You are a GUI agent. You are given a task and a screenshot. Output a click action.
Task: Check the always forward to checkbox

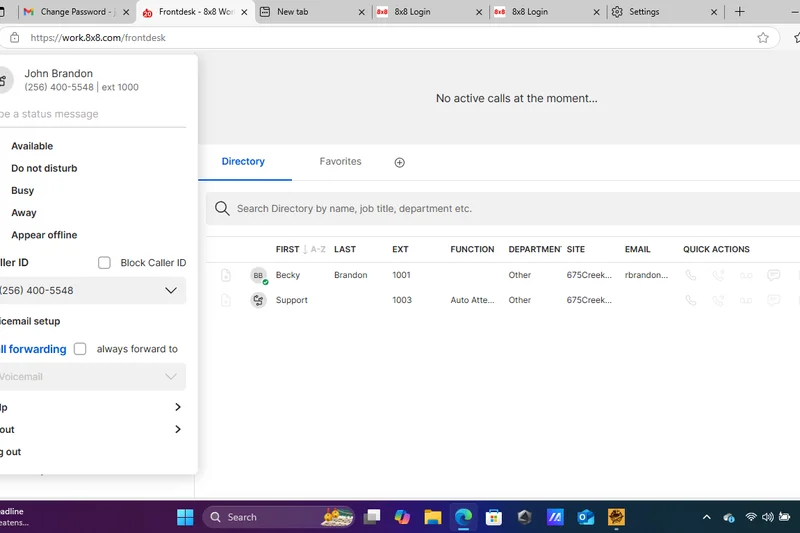[80, 349]
